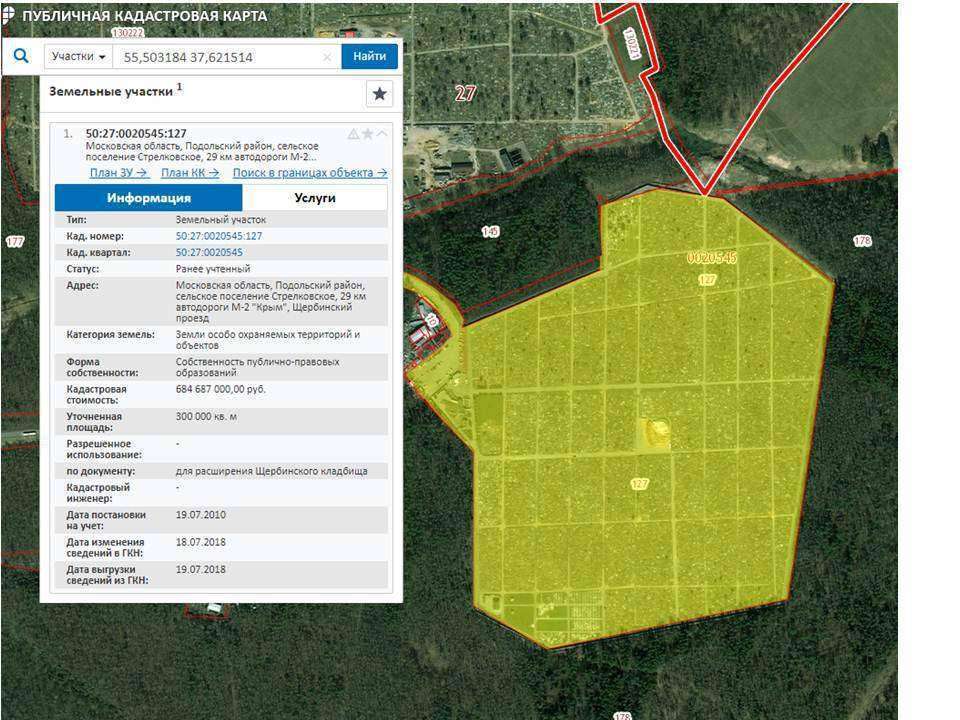
Task: Follow Поиск в границах объекта link
Action: 310,173
